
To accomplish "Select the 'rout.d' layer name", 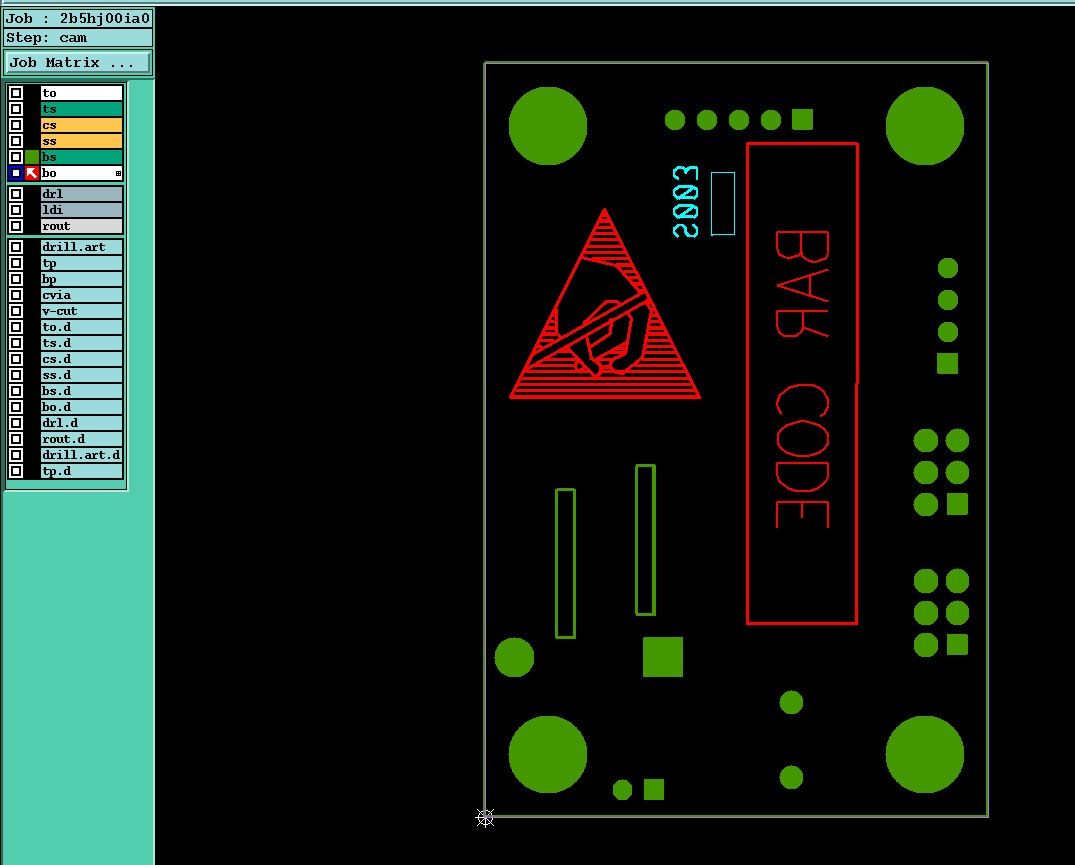I will [82, 439].
